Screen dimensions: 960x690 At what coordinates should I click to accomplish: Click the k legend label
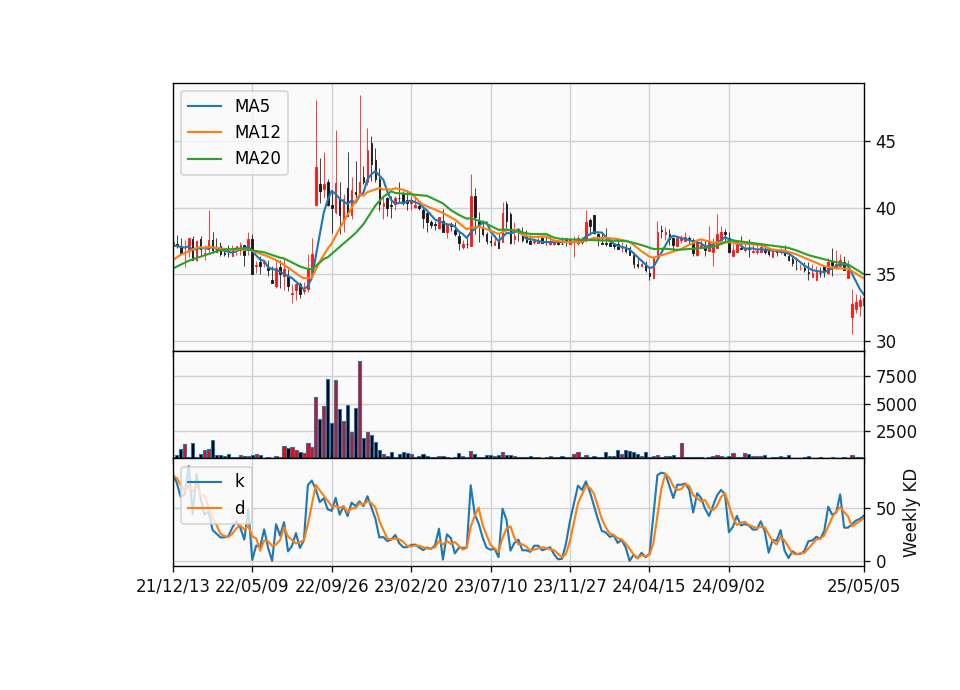(239, 481)
